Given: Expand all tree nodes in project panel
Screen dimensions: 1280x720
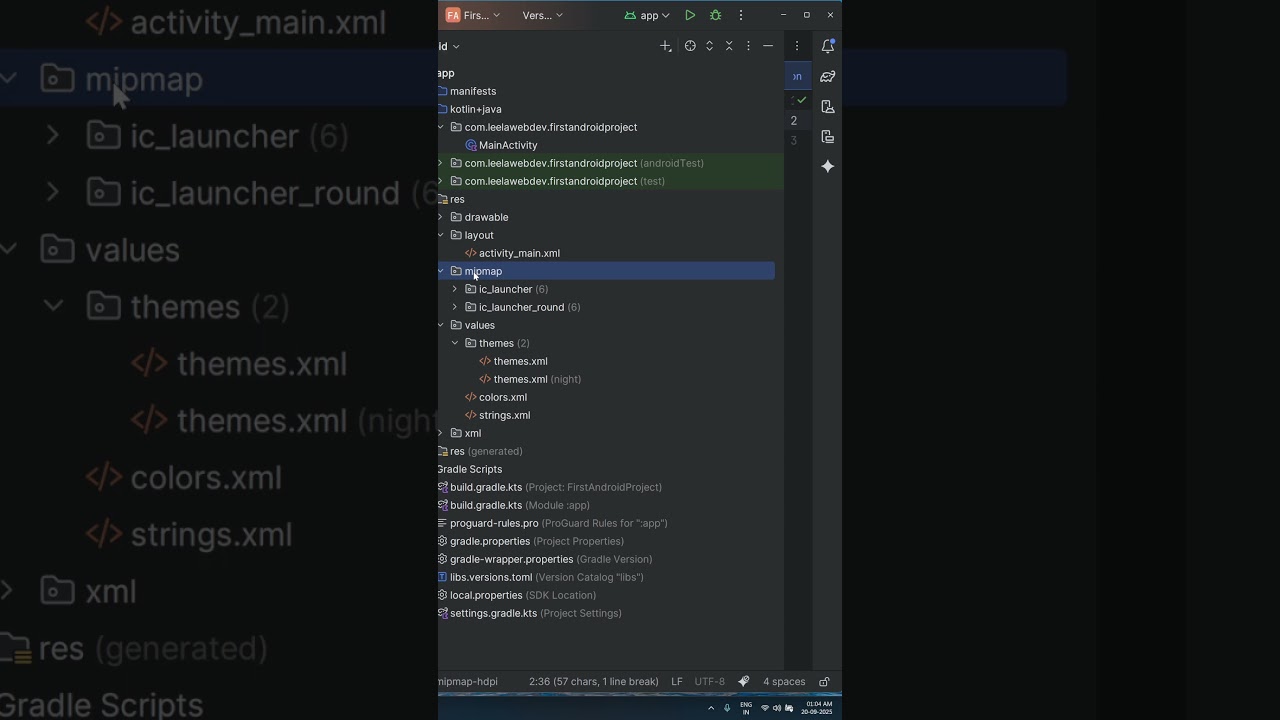Looking at the screenshot, I should [x=710, y=46].
